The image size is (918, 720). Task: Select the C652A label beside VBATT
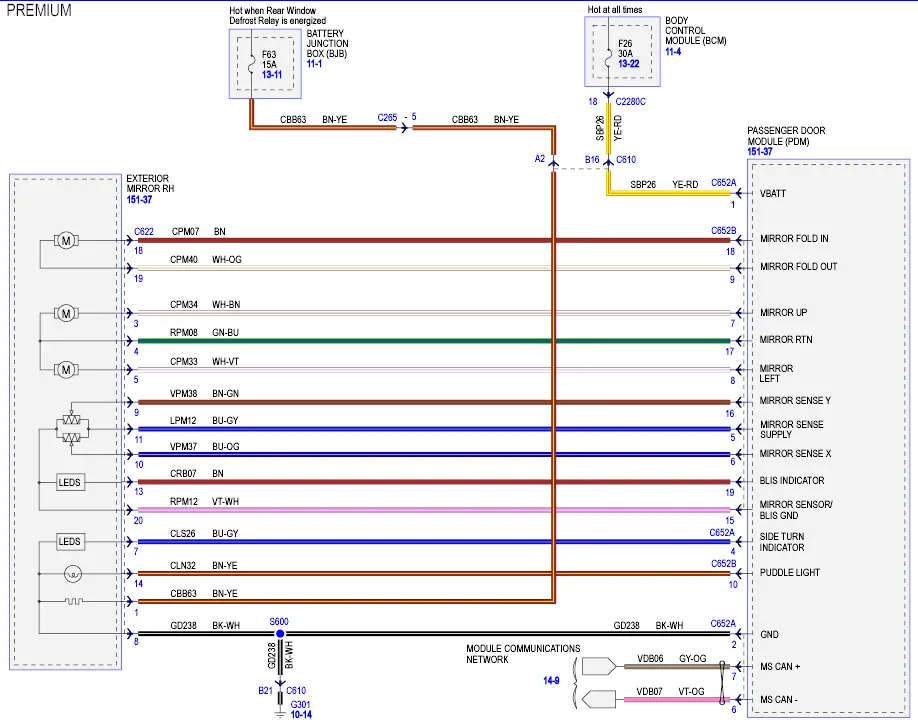724,183
